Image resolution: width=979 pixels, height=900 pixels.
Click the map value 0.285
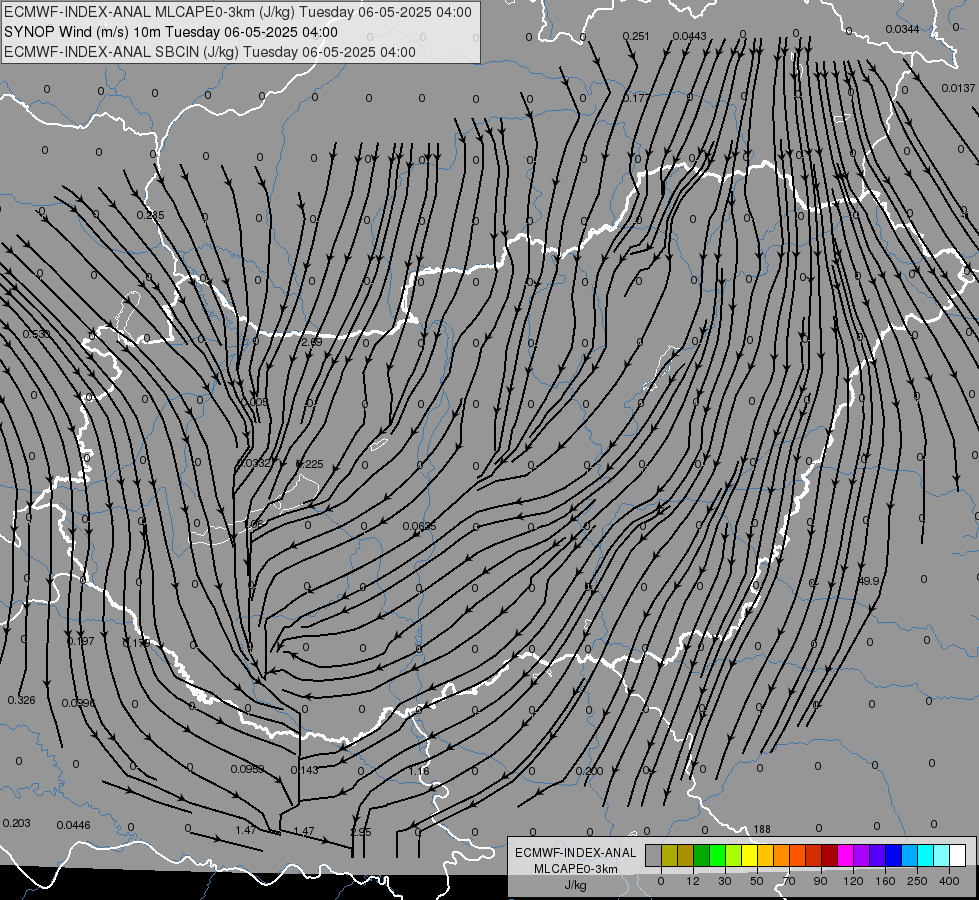pos(150,215)
